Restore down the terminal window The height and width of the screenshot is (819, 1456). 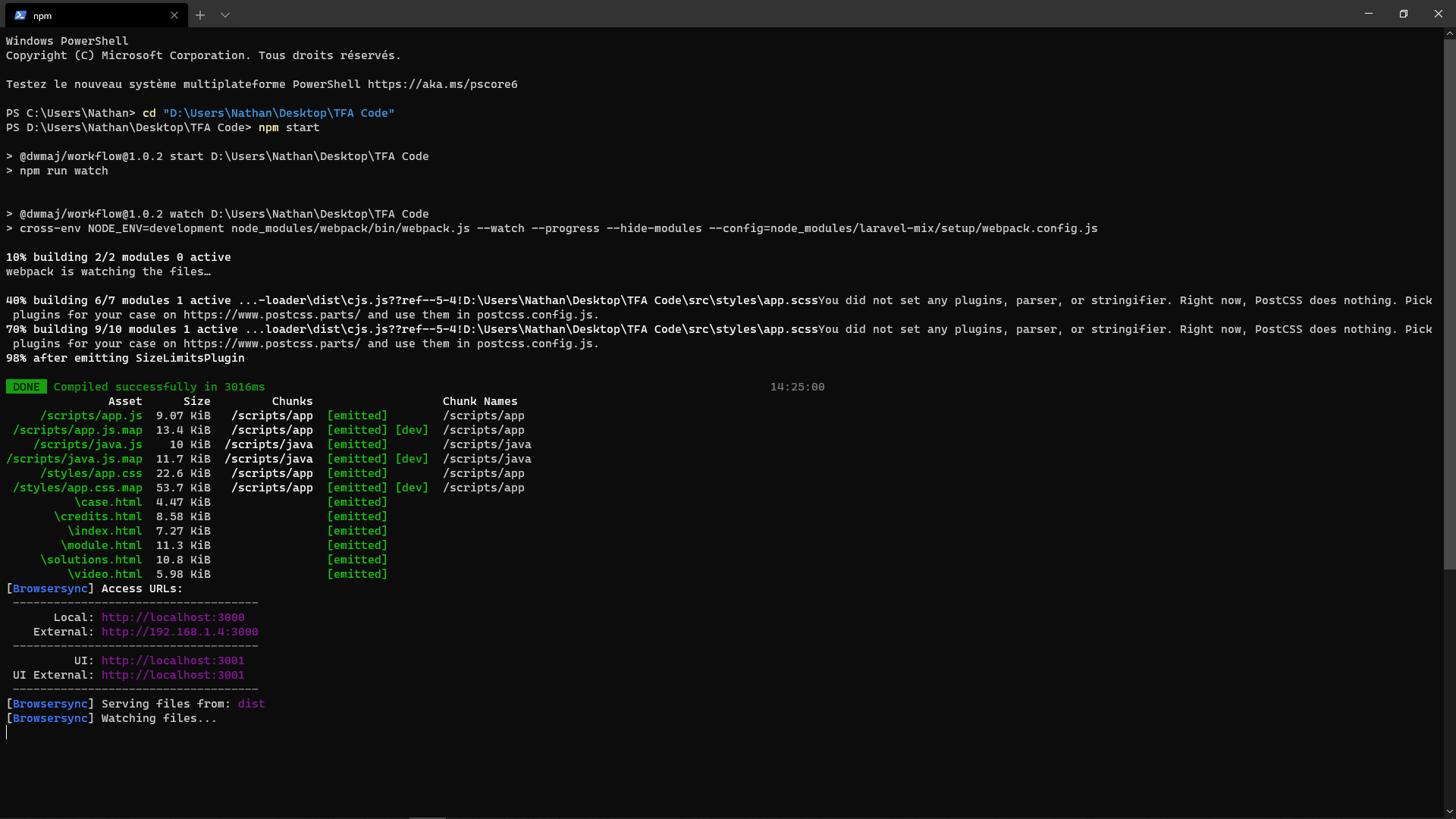1404,14
